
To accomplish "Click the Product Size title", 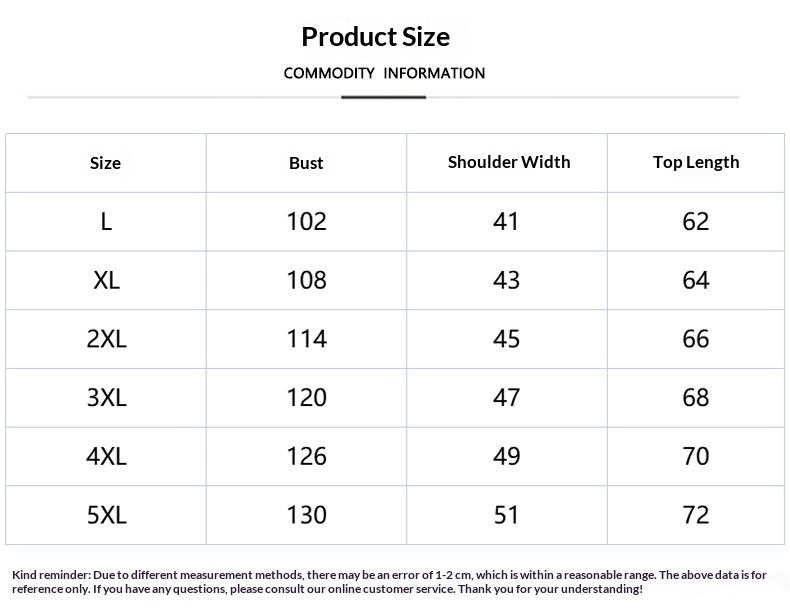I will [x=375, y=37].
